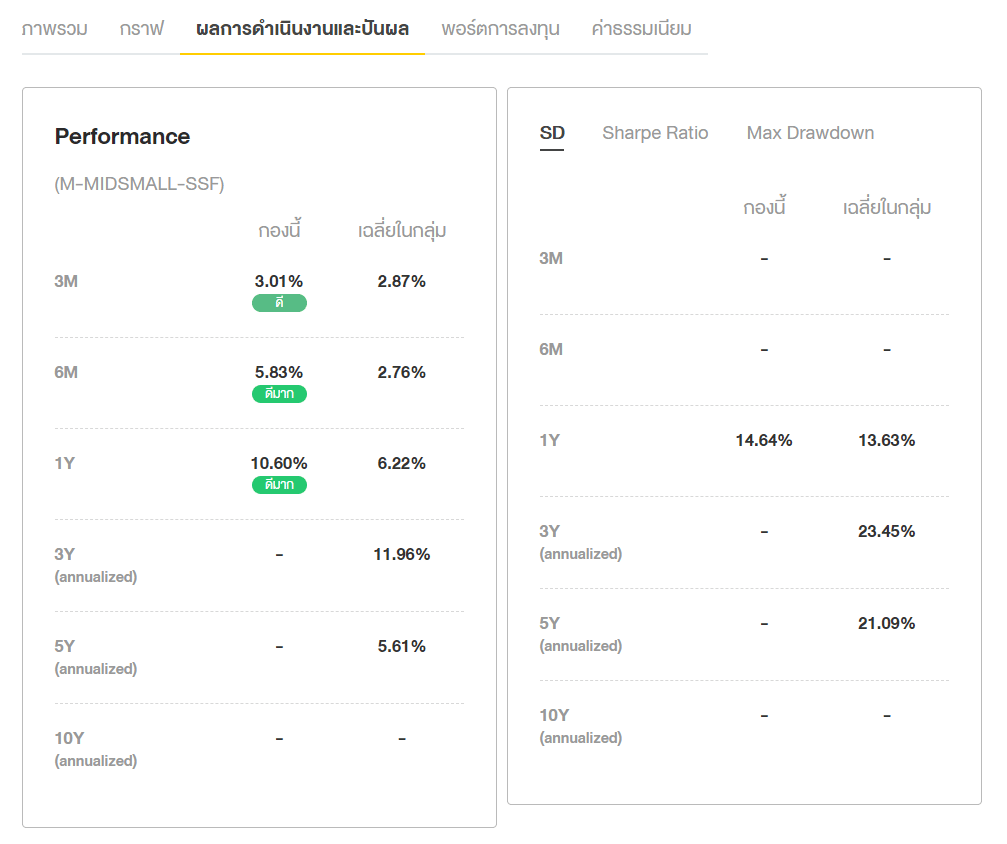Select the ผลการดำเนินงานและปันผล tab
The height and width of the screenshot is (844, 1007).
[302, 28]
